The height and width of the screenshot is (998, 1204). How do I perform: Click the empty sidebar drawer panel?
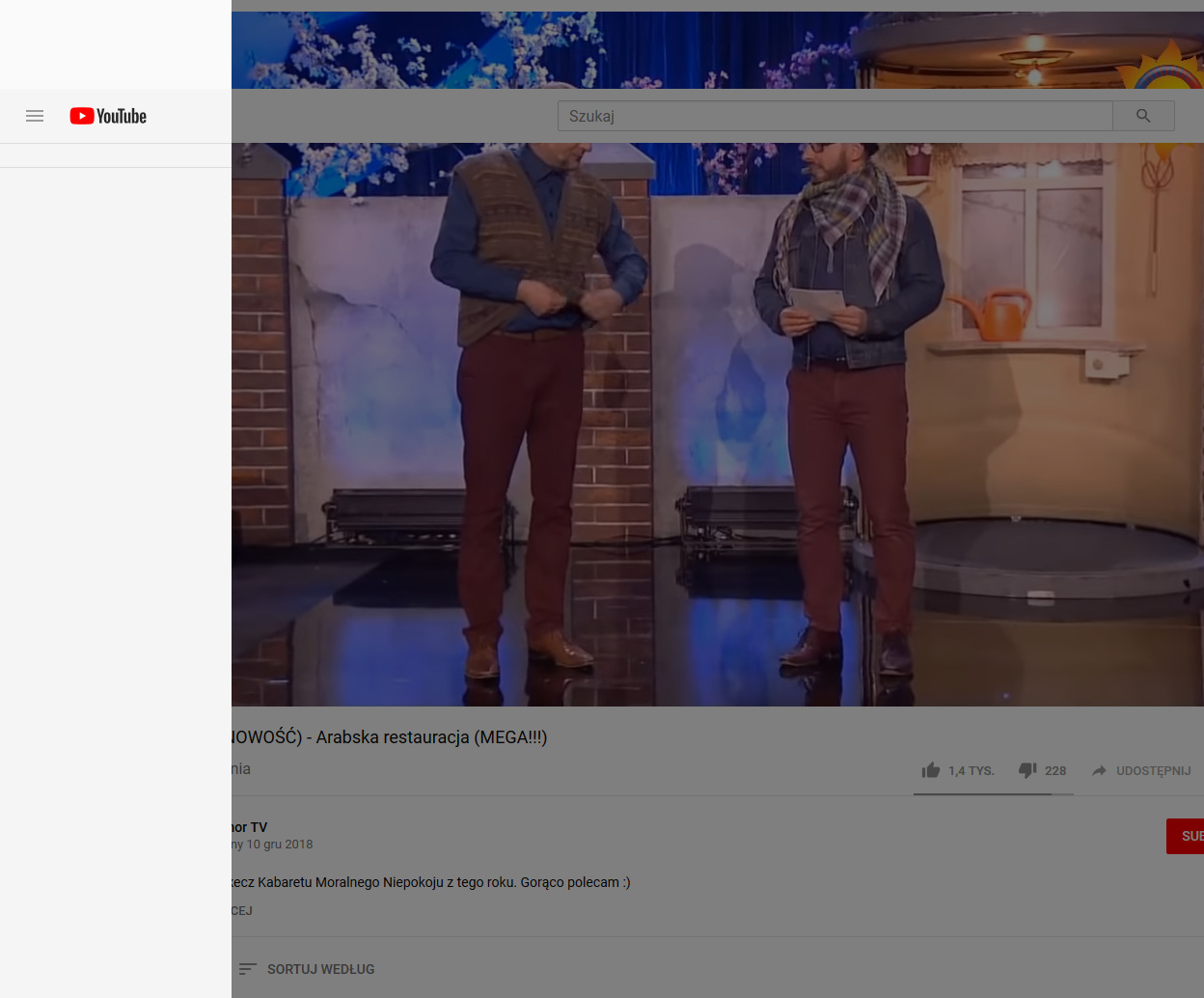pos(116,579)
